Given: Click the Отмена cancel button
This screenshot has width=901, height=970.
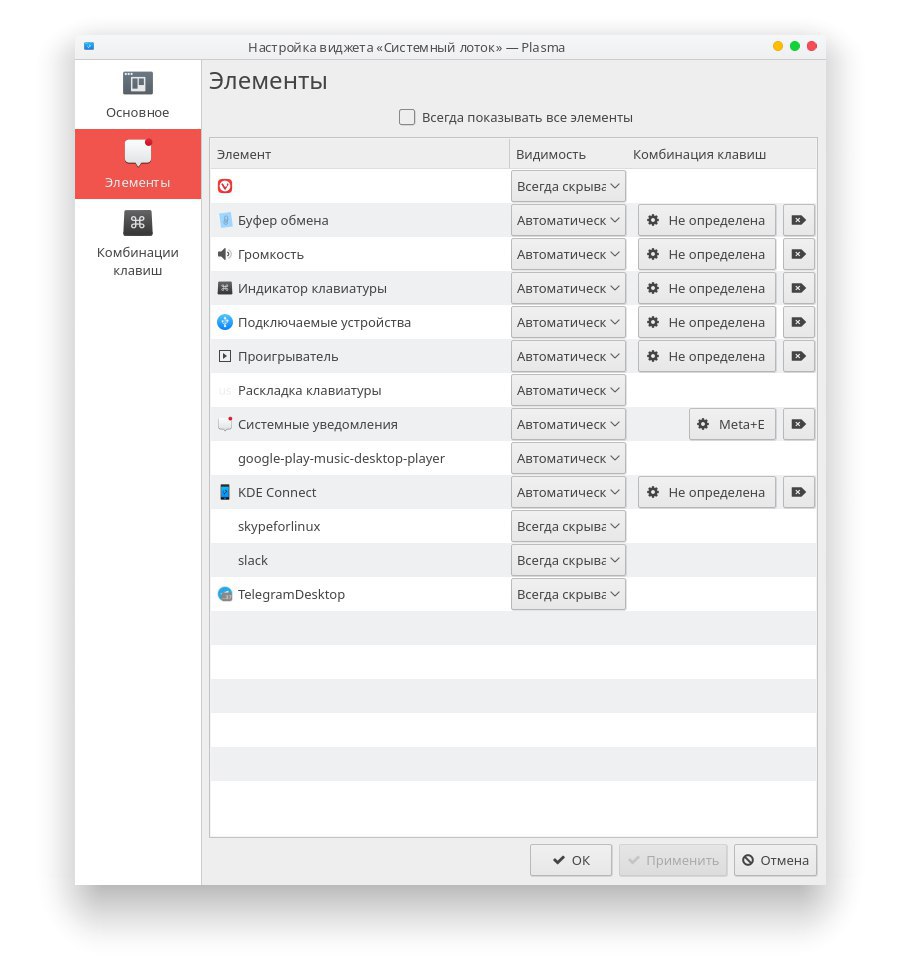Looking at the screenshot, I should click(x=775, y=860).
